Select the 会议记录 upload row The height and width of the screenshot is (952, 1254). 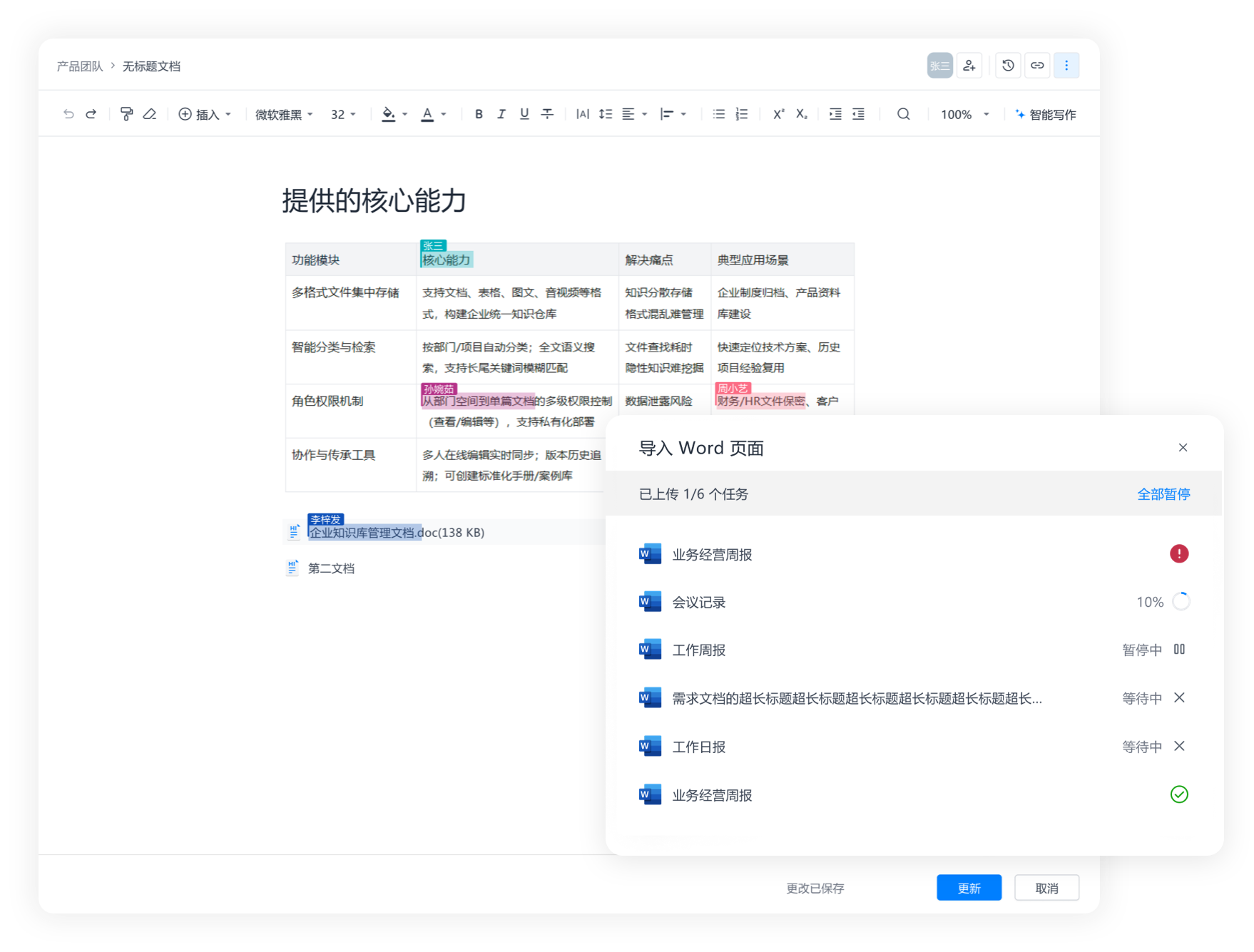[913, 602]
